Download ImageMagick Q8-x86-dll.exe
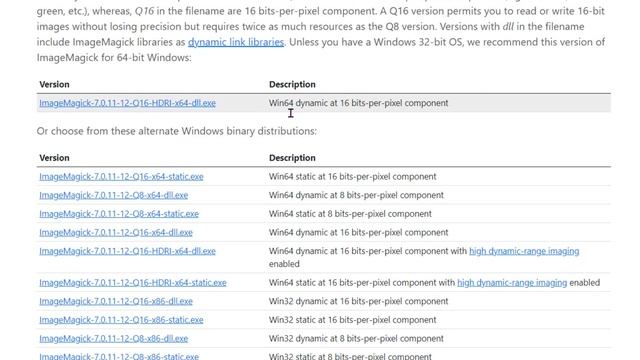 (113, 338)
